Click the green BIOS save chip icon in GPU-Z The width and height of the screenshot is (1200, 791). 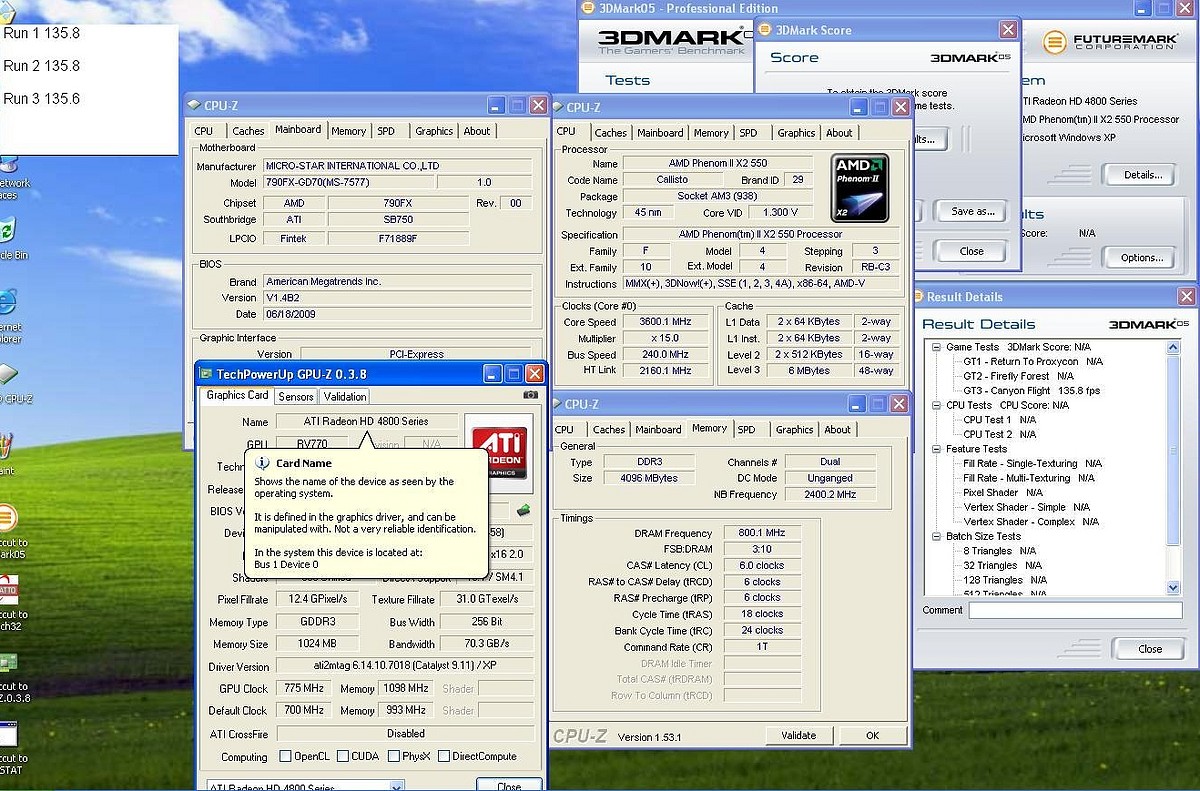[523, 511]
